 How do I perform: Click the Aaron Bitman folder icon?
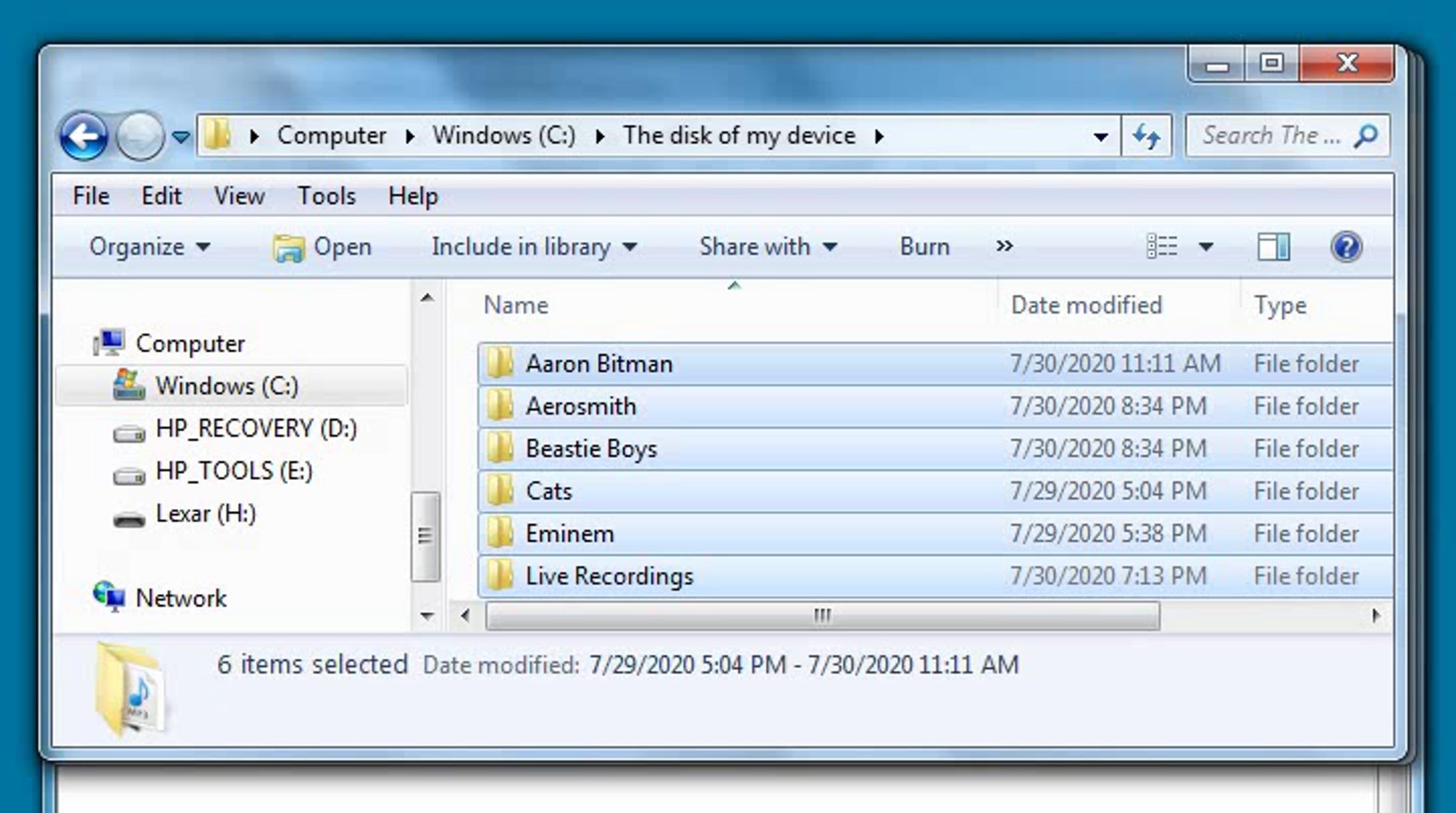click(500, 362)
